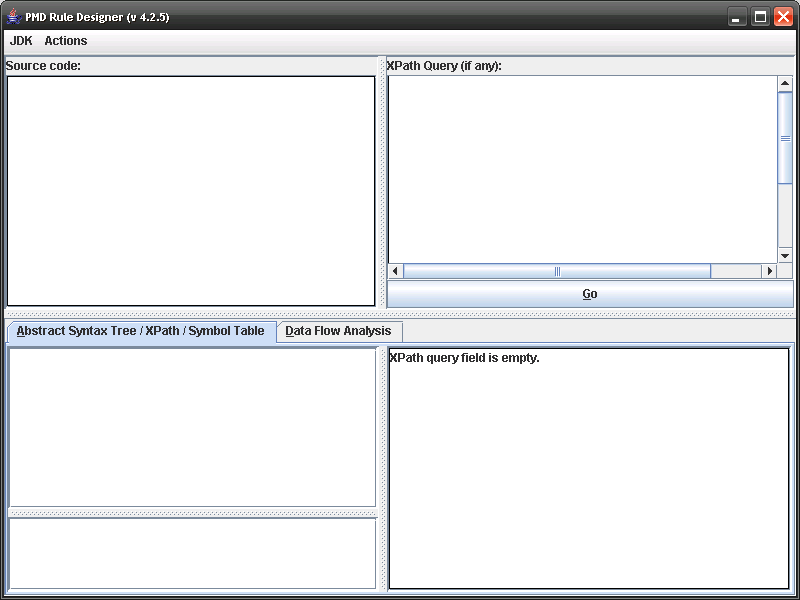Viewport: 800px width, 600px height.
Task: Click the XPath query field is empty message
Action: [x=463, y=357]
